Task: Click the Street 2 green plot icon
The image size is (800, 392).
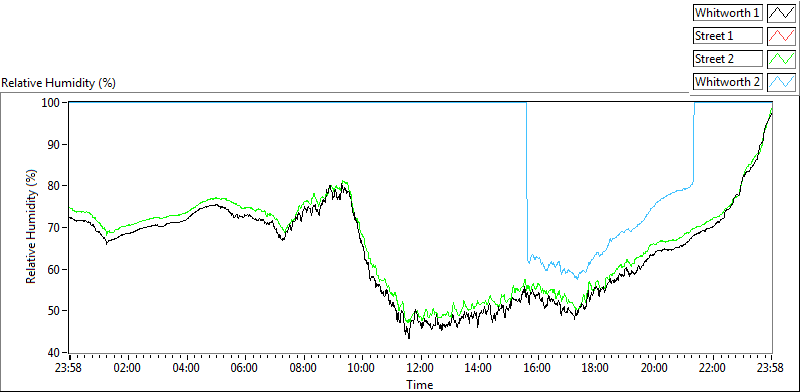Action: (x=781, y=59)
